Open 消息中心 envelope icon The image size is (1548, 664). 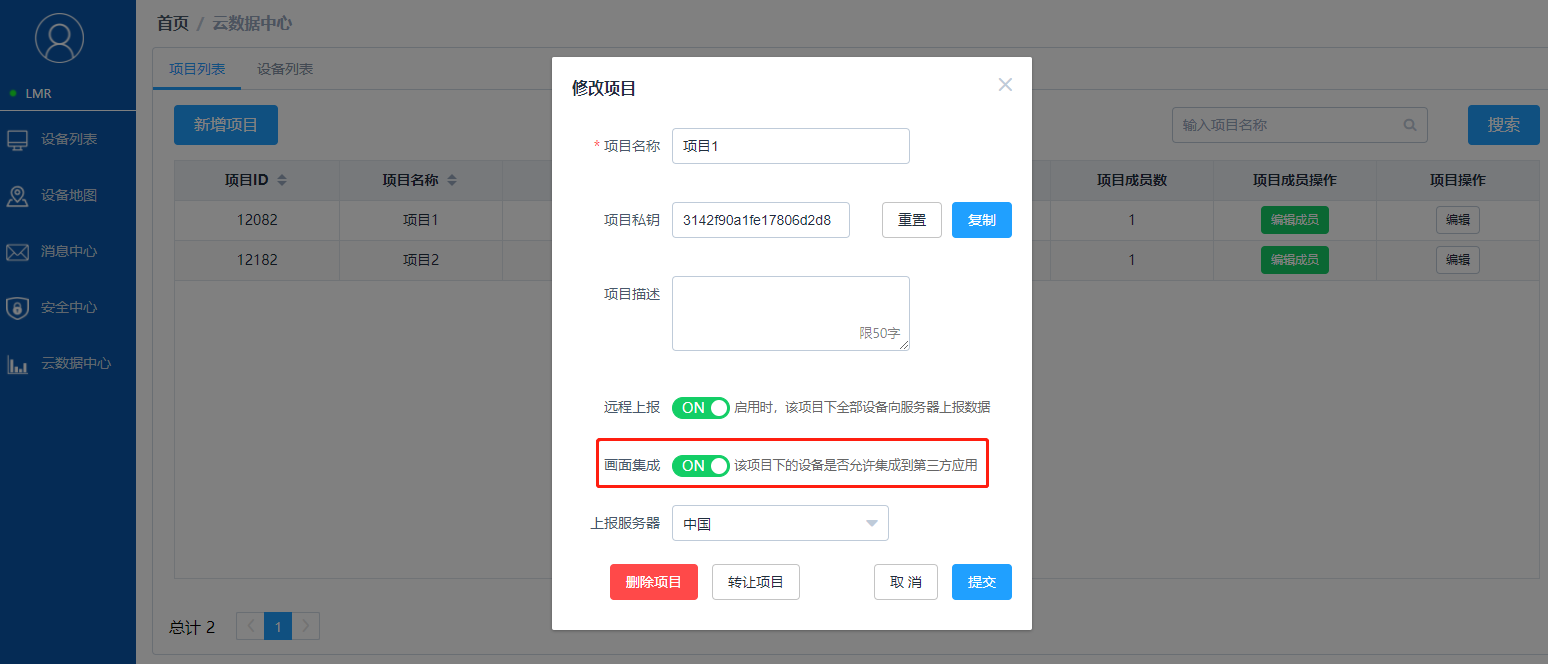18,252
